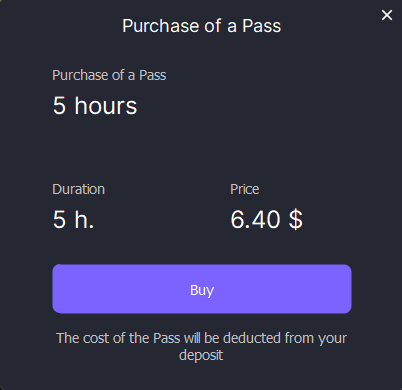The height and width of the screenshot is (390, 402).
Task: Click the 'Price' field label
Action: pyautogui.click(x=245, y=189)
